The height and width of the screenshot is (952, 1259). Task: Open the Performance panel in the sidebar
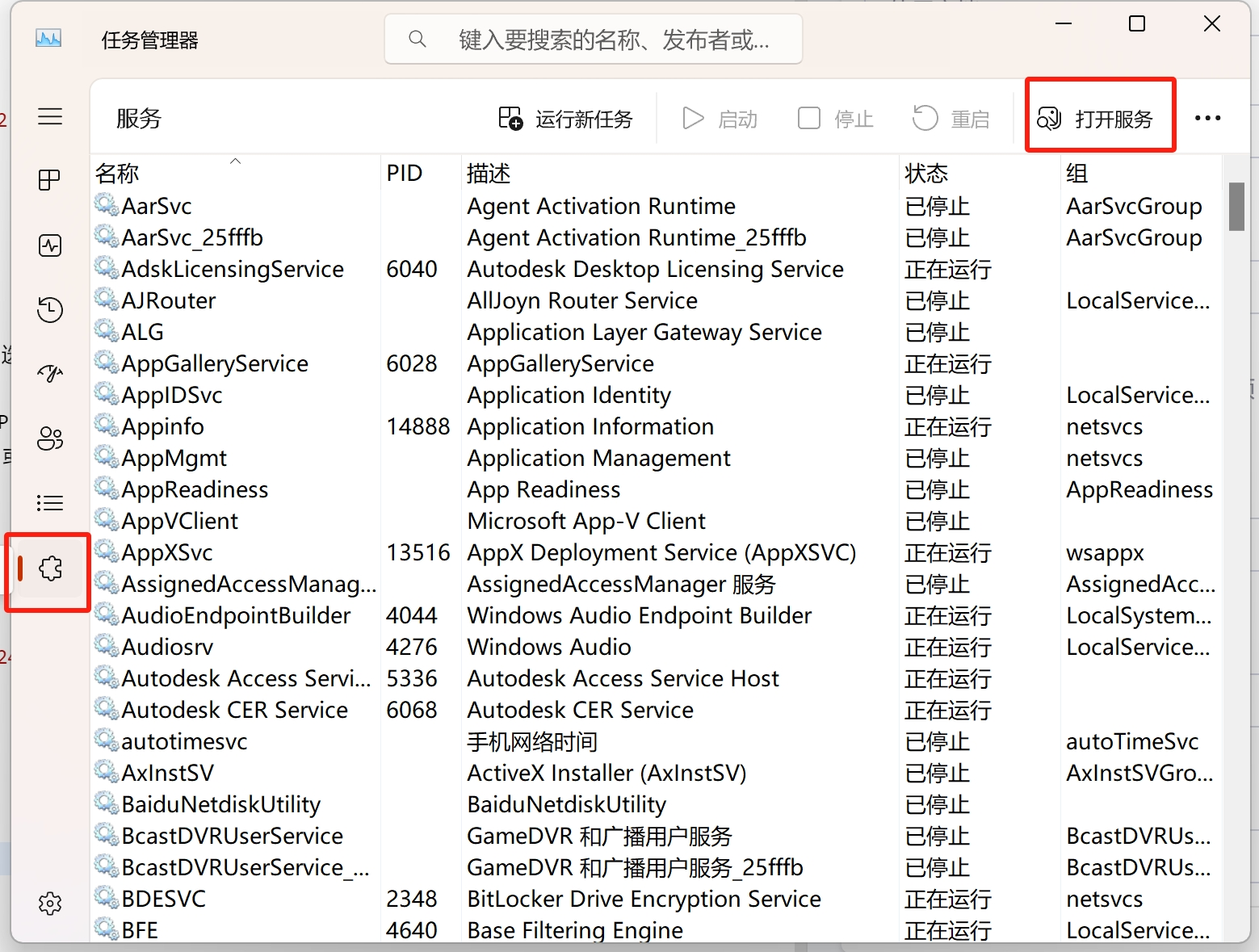[50, 245]
